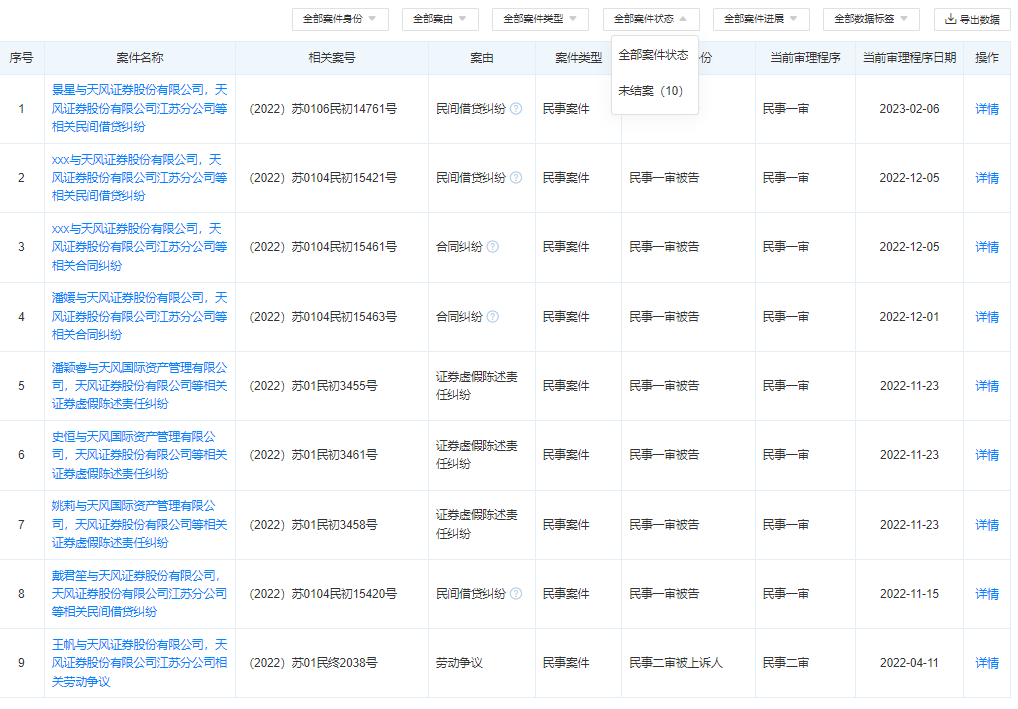Click the 案由 column header
The image size is (1018, 709).
point(482,58)
